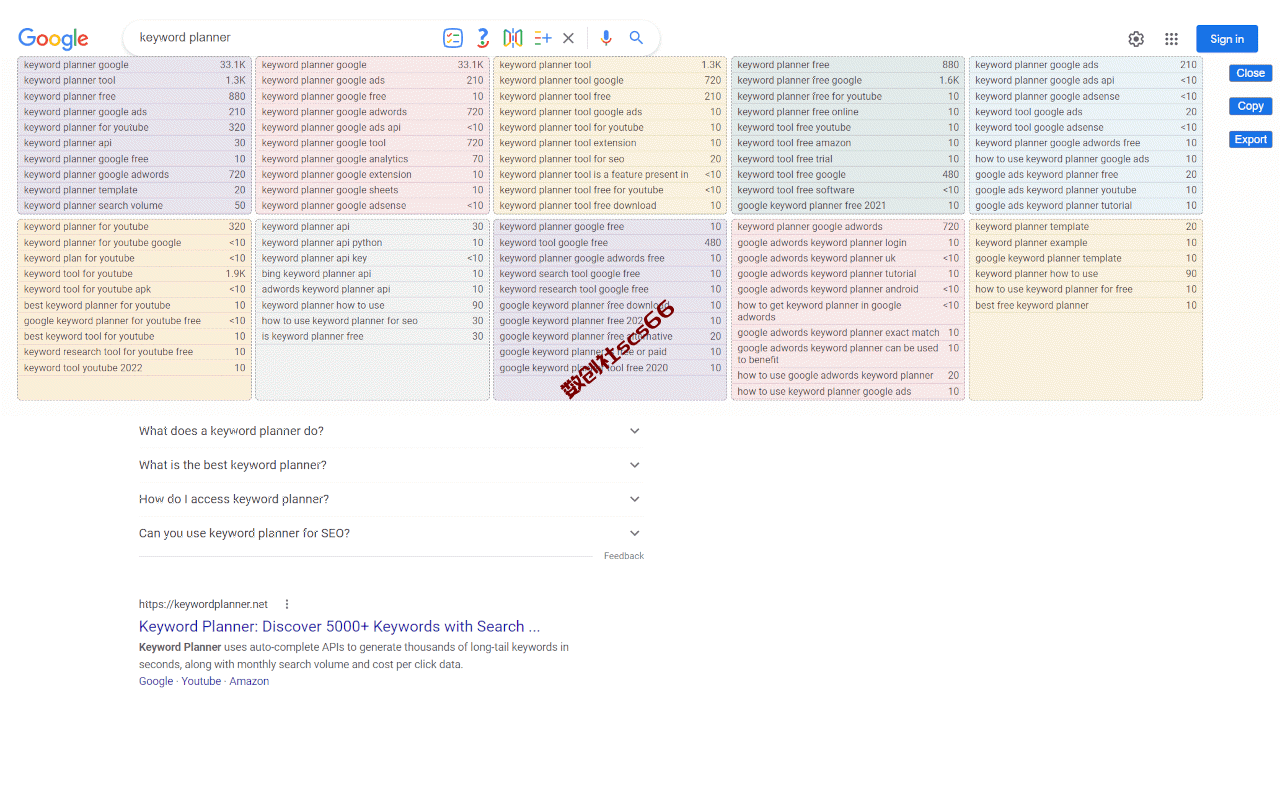Open the Google apps grid
This screenshot has height=800, width=1280.
point(1171,39)
